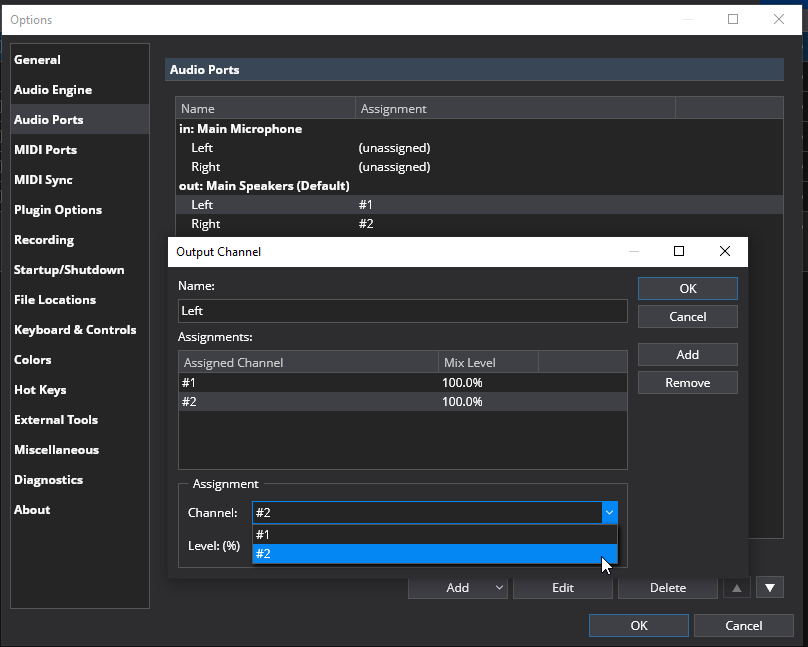
Task: Click Cancel in the Options window
Action: tap(744, 625)
